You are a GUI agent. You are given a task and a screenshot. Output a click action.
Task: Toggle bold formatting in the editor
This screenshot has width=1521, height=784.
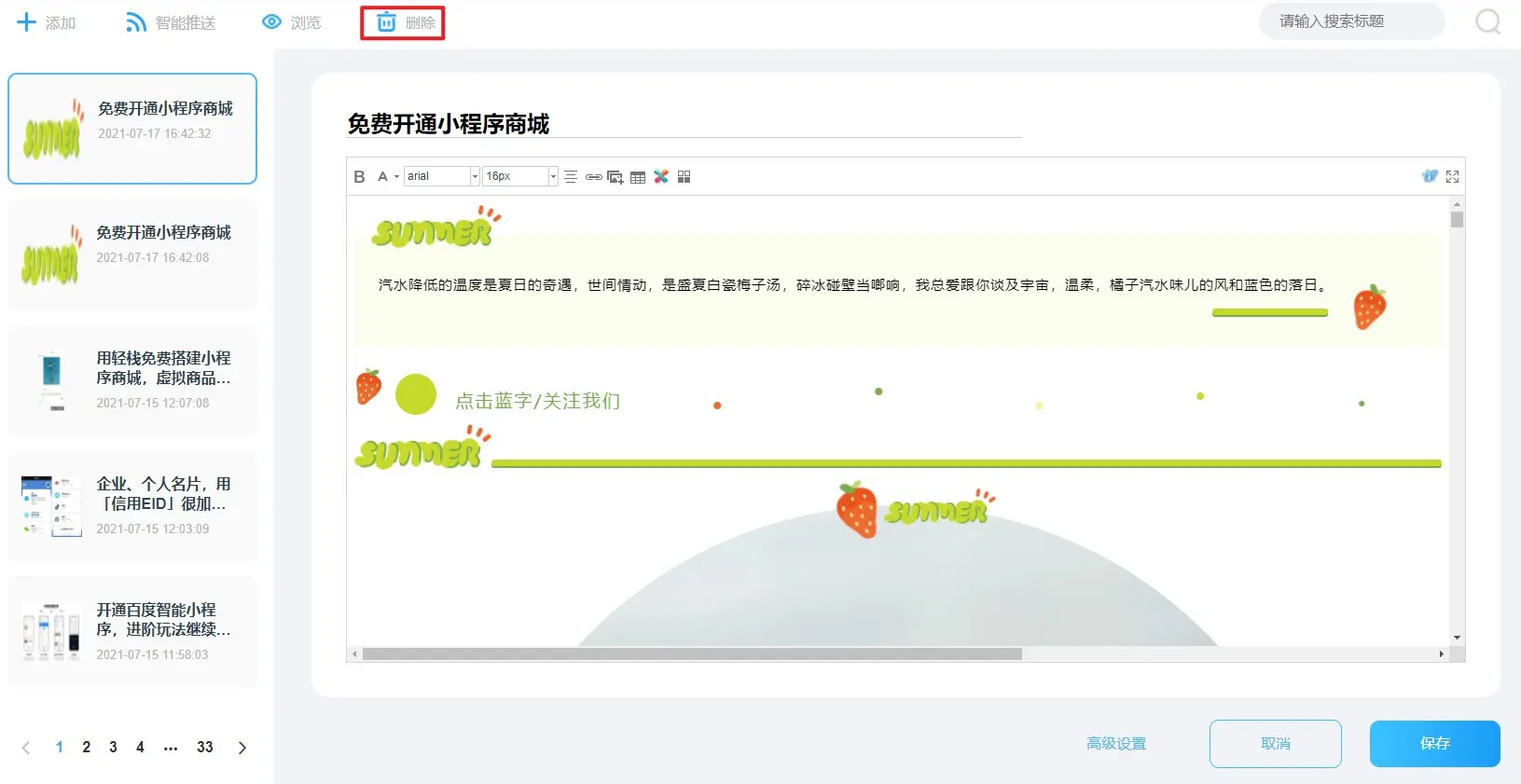click(359, 176)
